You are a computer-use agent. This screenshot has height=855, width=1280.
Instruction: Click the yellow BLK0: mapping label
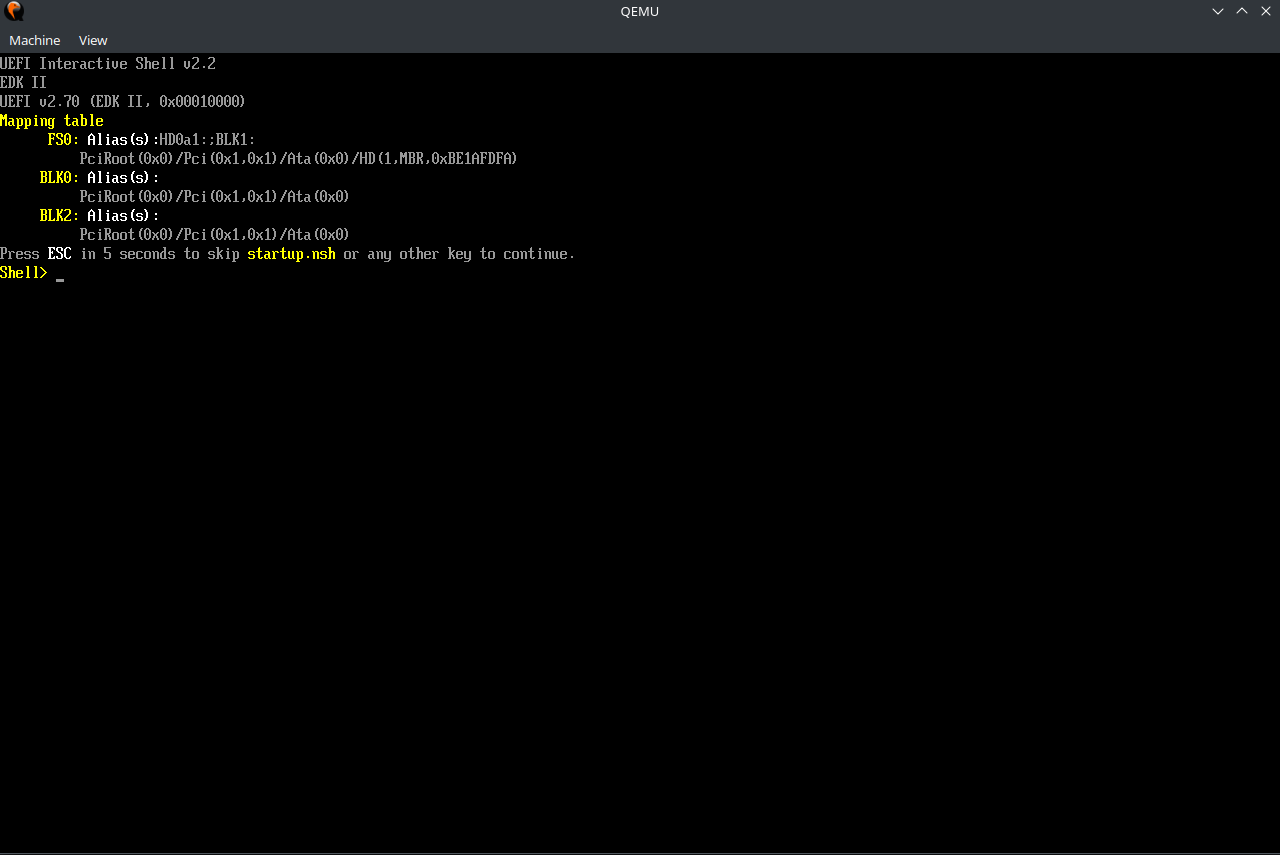click(x=58, y=177)
